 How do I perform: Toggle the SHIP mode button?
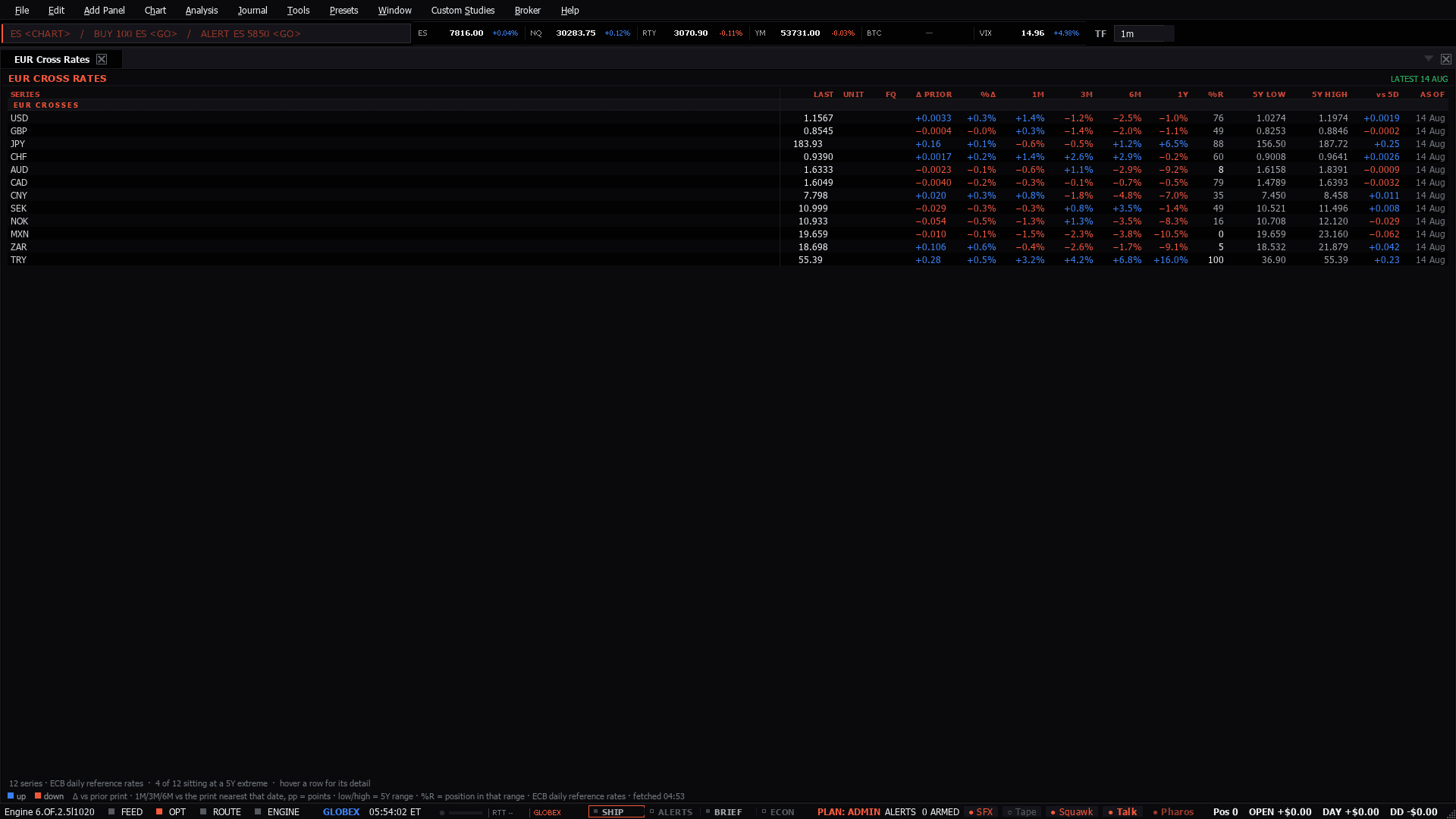(x=616, y=811)
